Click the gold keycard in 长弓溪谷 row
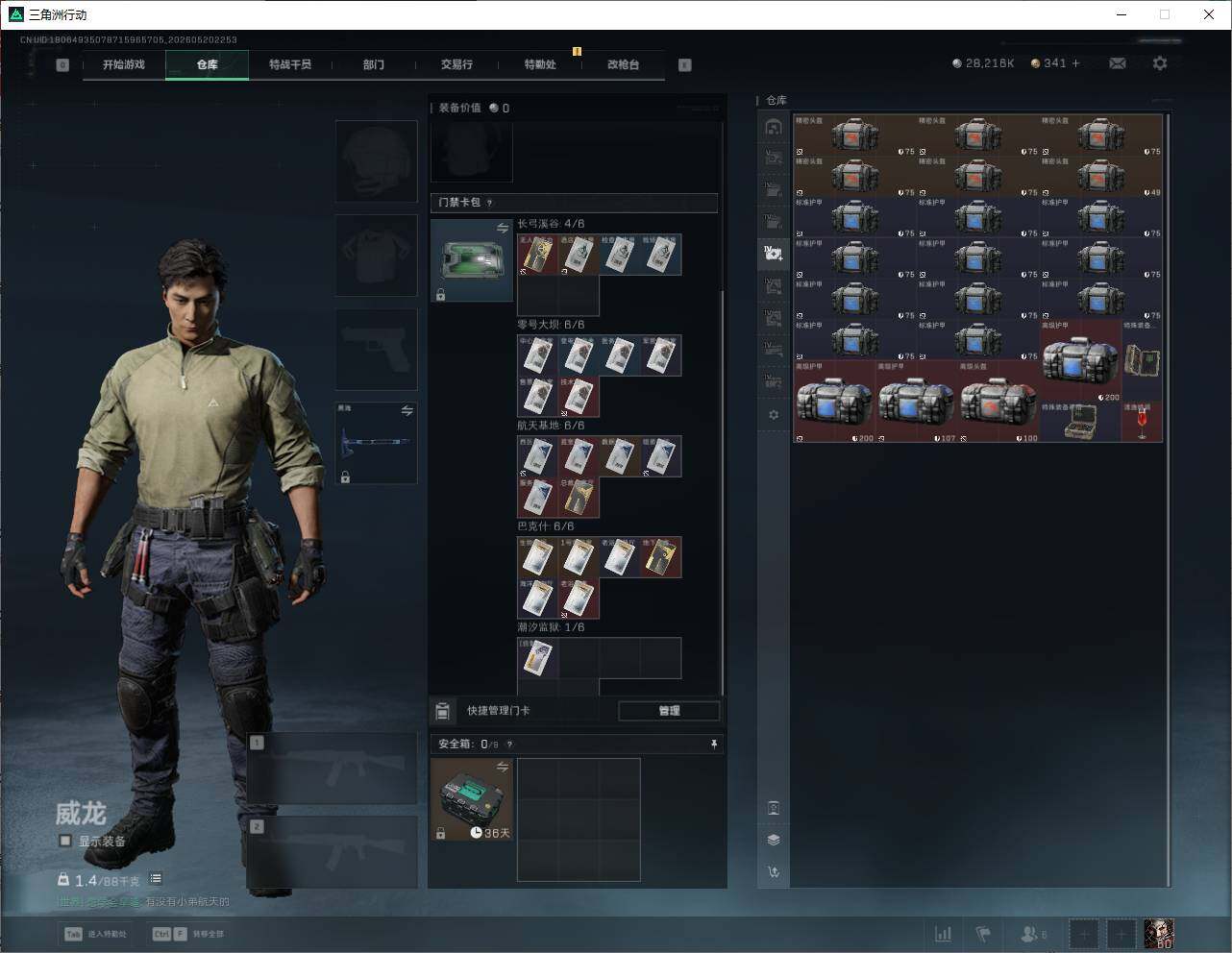This screenshot has height=953, width=1232. (538, 255)
